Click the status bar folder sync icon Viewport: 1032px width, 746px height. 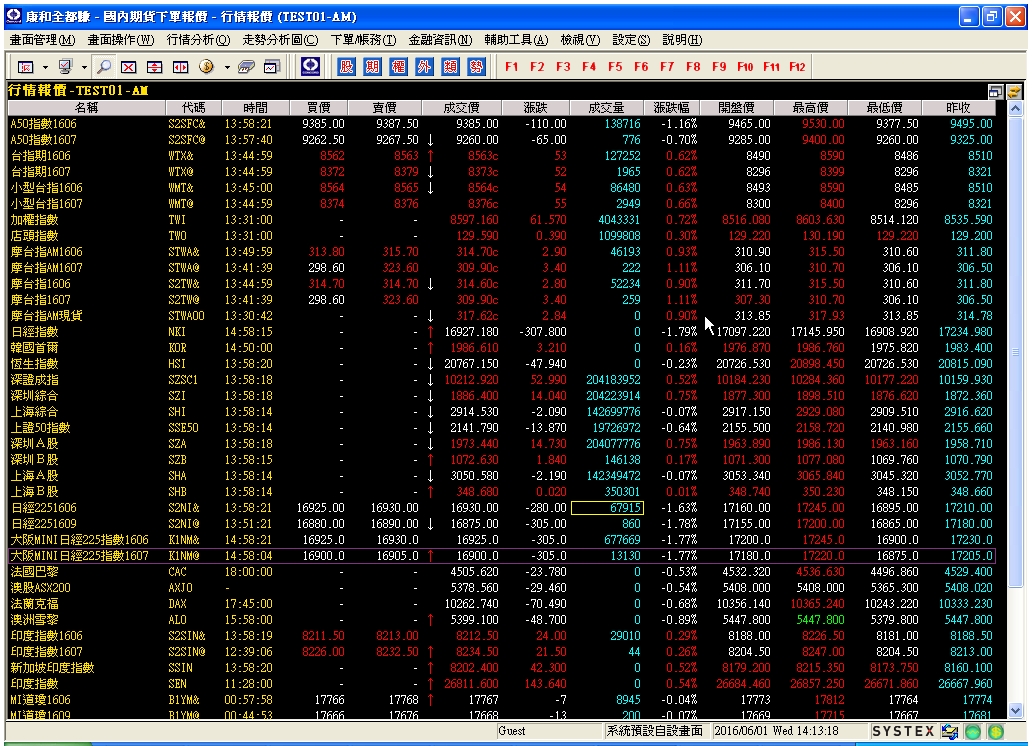(950, 731)
